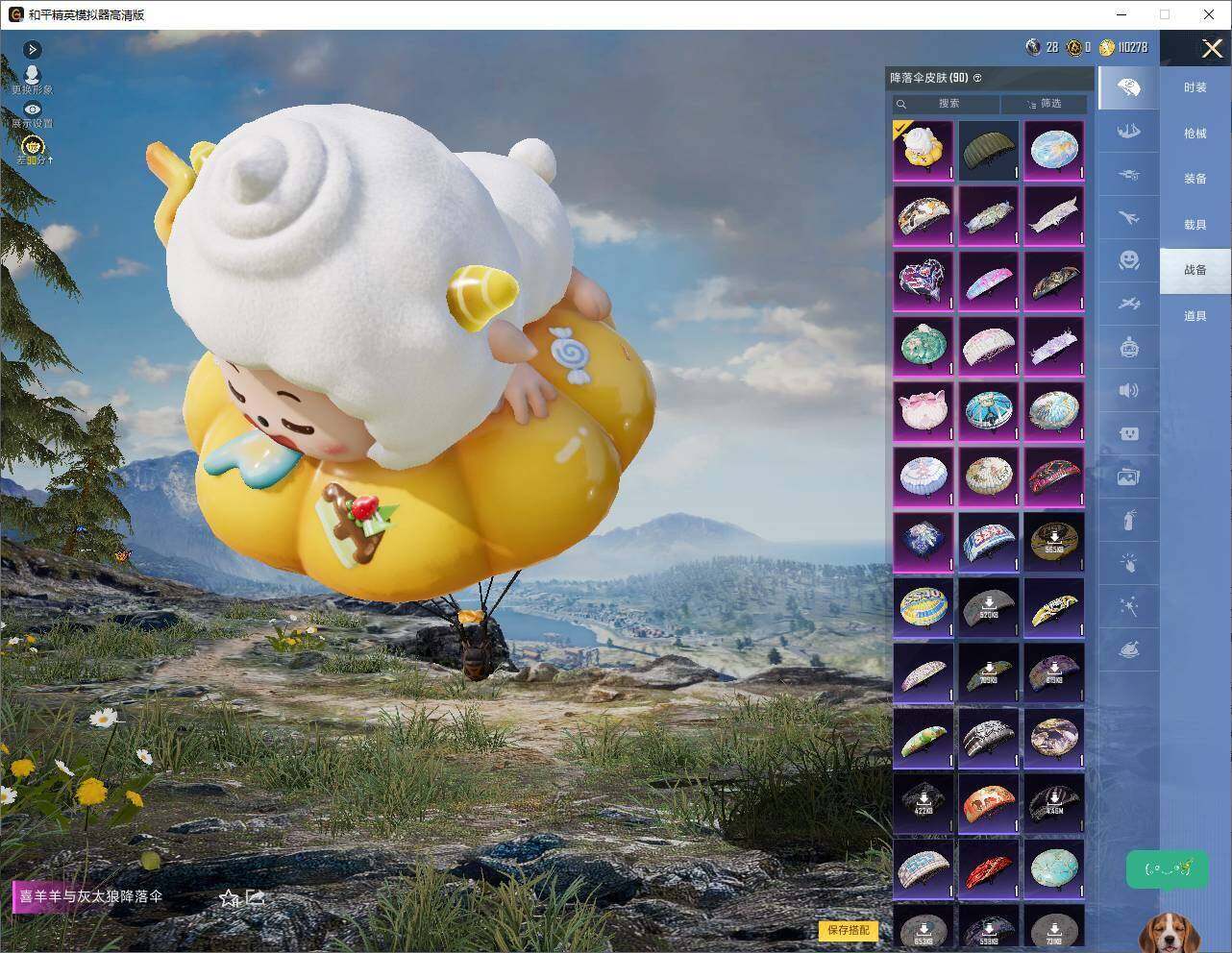The image size is (1232, 953).
Task: Close the wardrobe with the X button
Action: point(1212,48)
